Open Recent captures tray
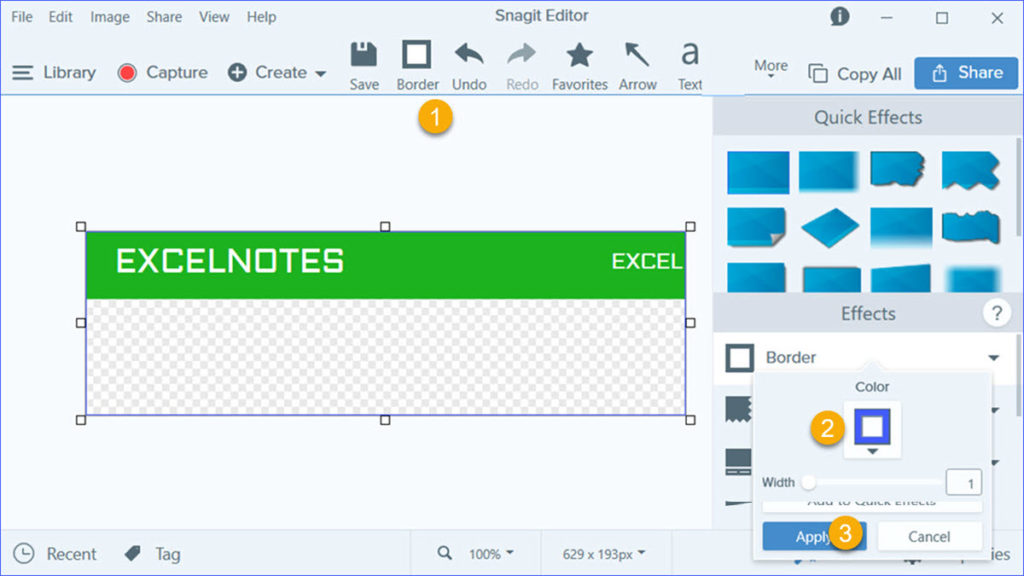The width and height of the screenshot is (1024, 576). (56, 554)
